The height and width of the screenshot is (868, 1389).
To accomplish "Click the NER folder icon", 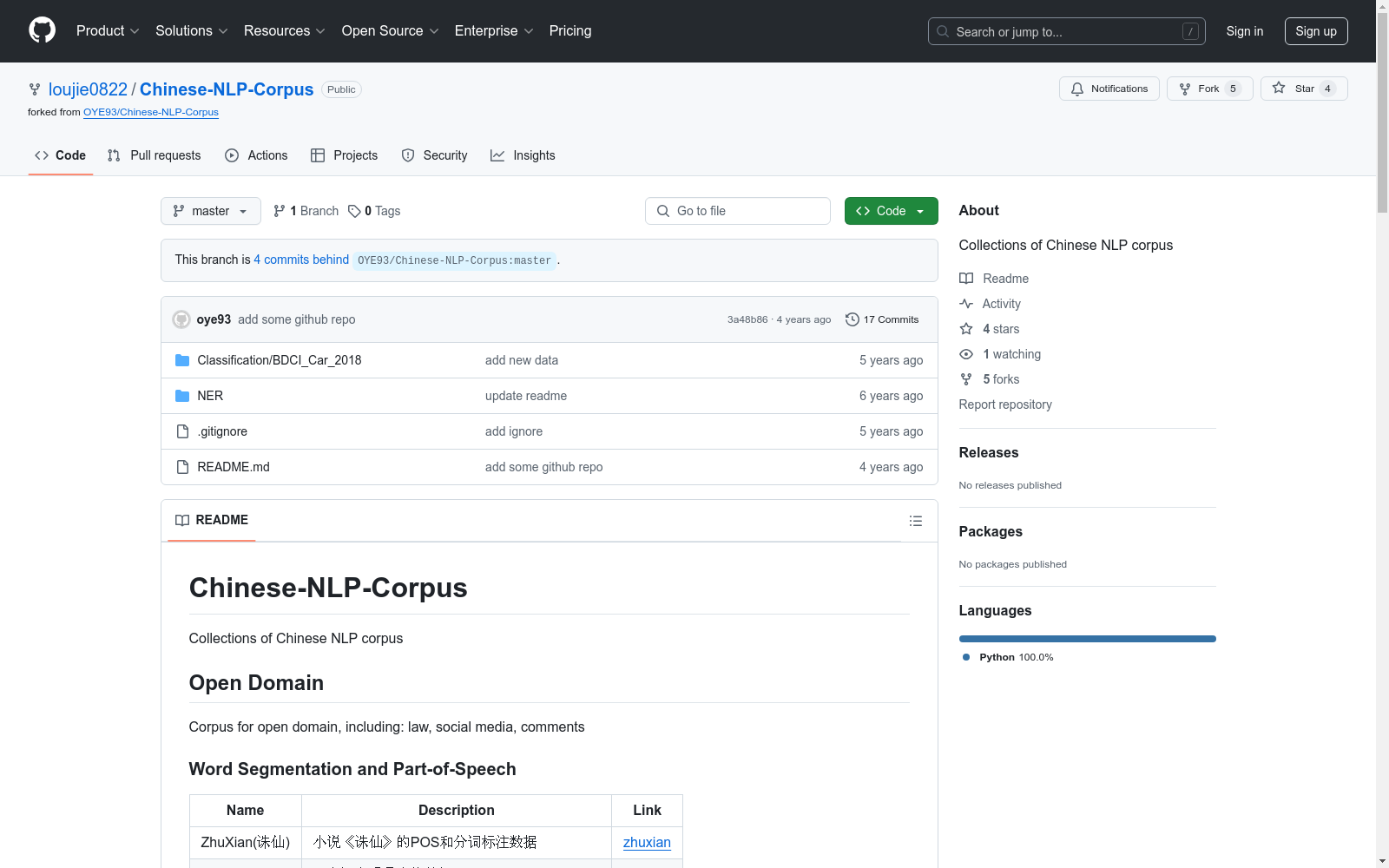I will pos(182,396).
